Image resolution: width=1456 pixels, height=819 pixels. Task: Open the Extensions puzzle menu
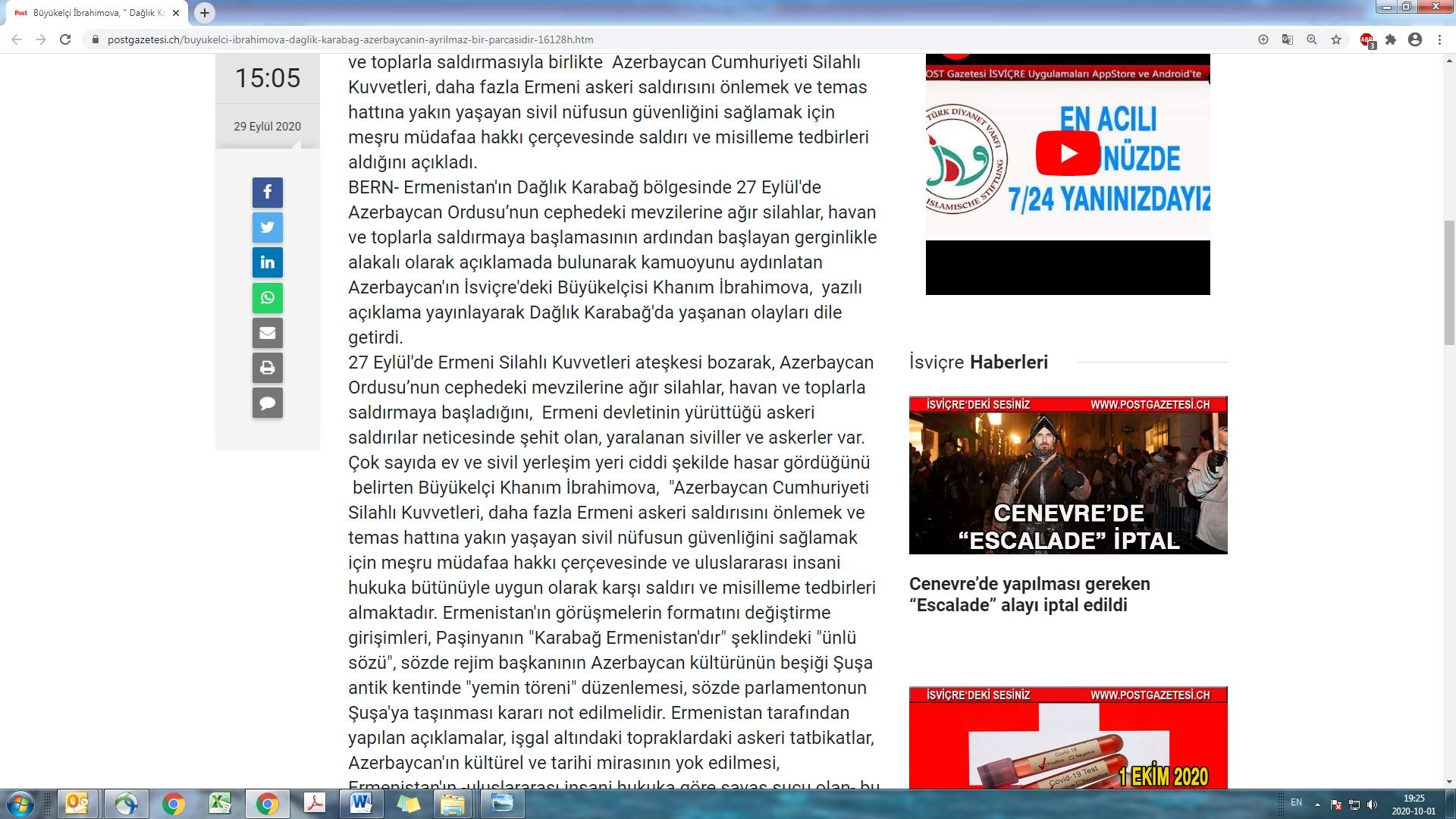pyautogui.click(x=1391, y=39)
